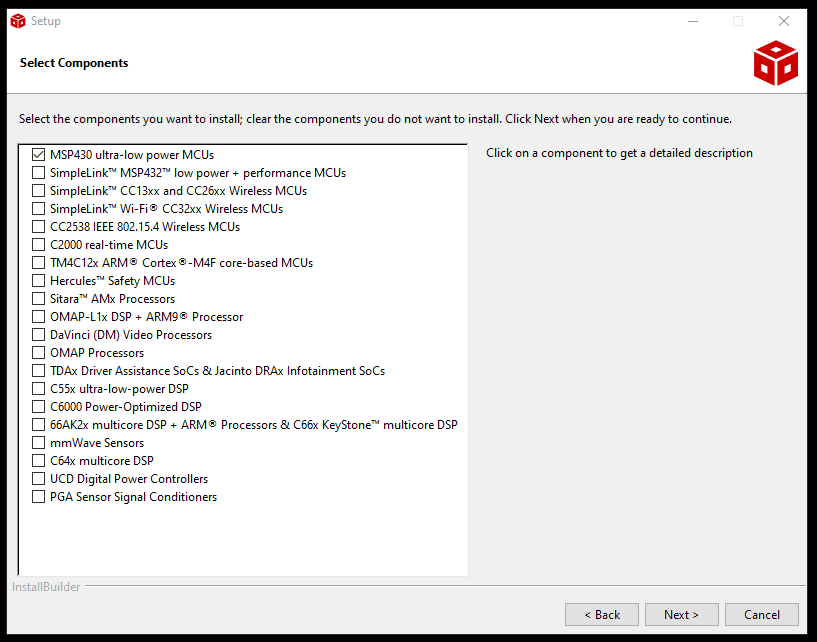
Task: Proceed by clicking Next
Action: click(x=682, y=615)
